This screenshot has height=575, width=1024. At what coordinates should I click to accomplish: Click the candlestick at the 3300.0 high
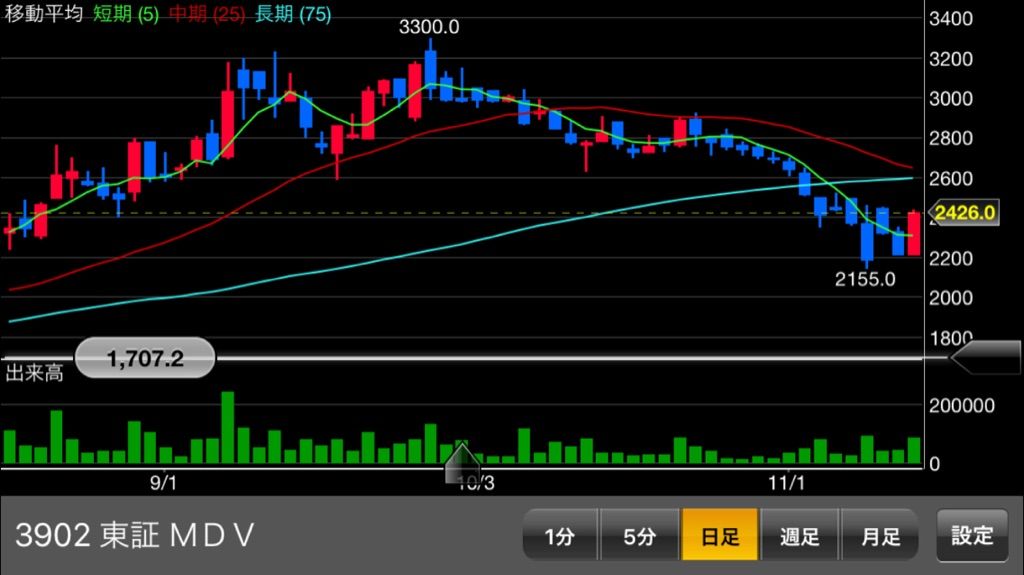[x=430, y=69]
